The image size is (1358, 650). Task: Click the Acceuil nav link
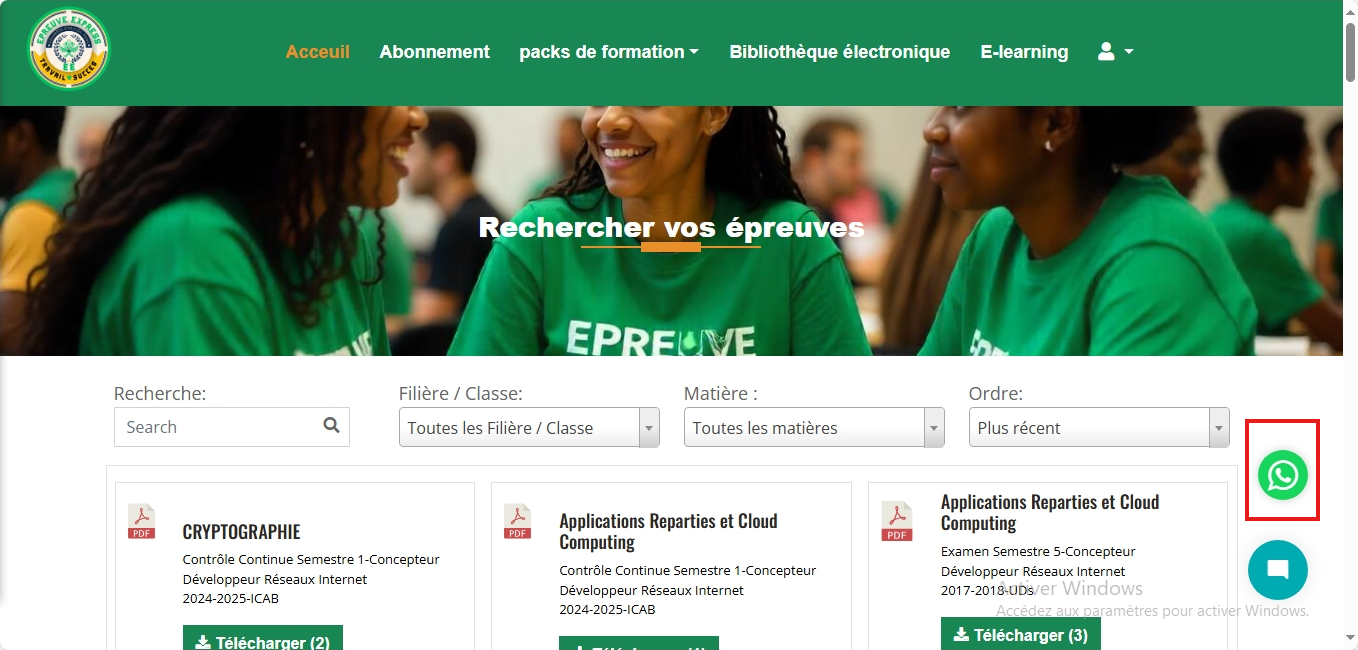(x=318, y=52)
